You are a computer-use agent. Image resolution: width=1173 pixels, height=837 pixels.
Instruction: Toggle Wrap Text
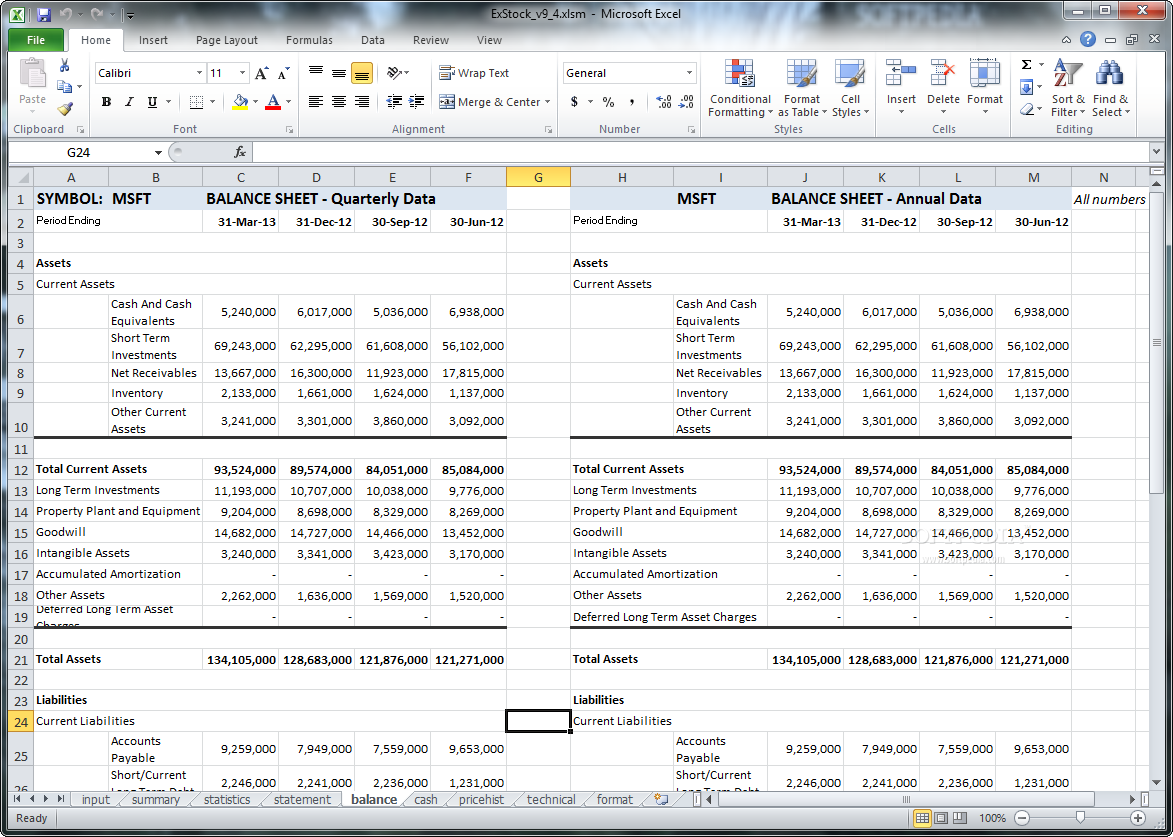(x=474, y=73)
